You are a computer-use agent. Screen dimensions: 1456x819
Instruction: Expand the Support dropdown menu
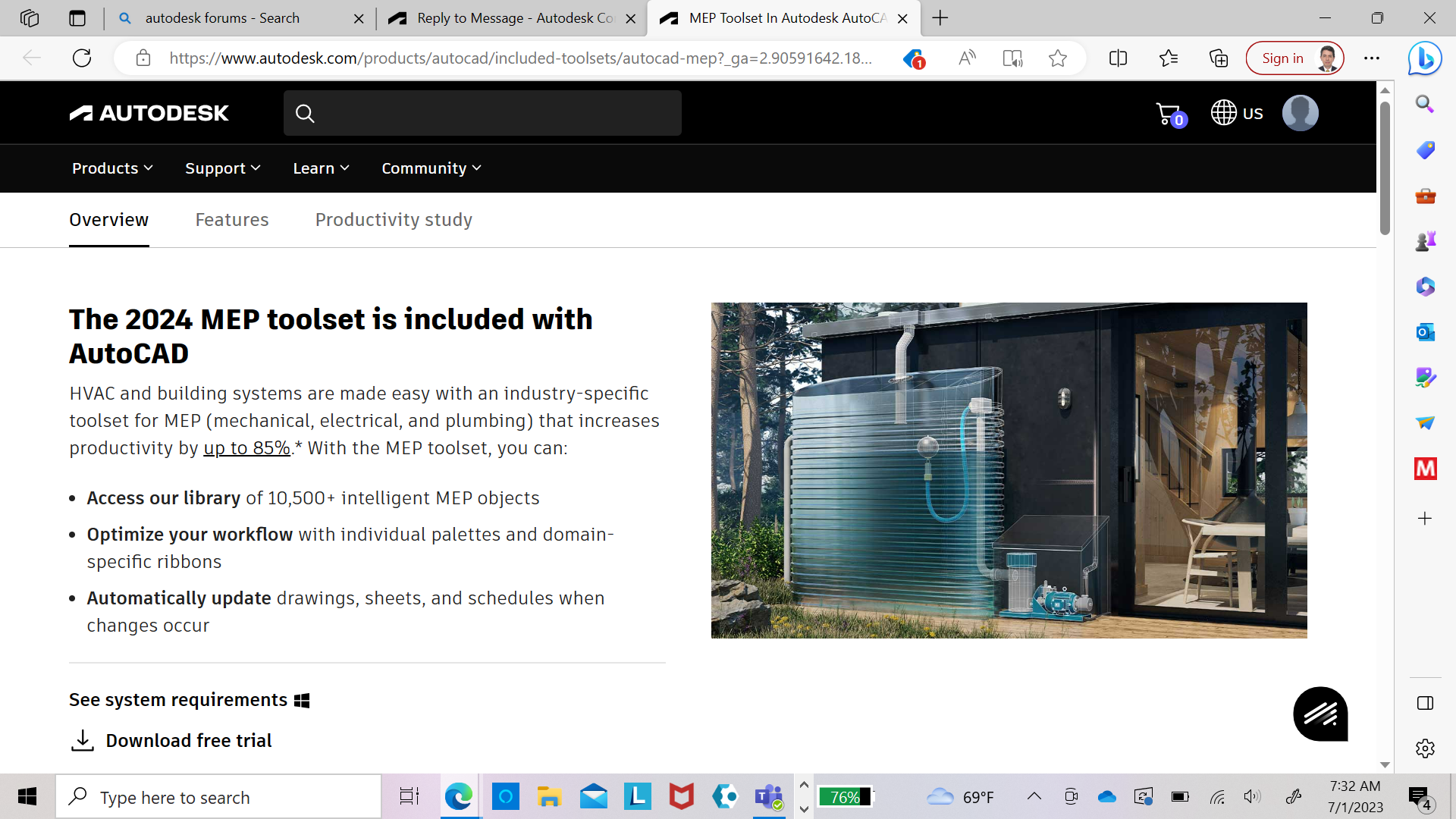222,167
